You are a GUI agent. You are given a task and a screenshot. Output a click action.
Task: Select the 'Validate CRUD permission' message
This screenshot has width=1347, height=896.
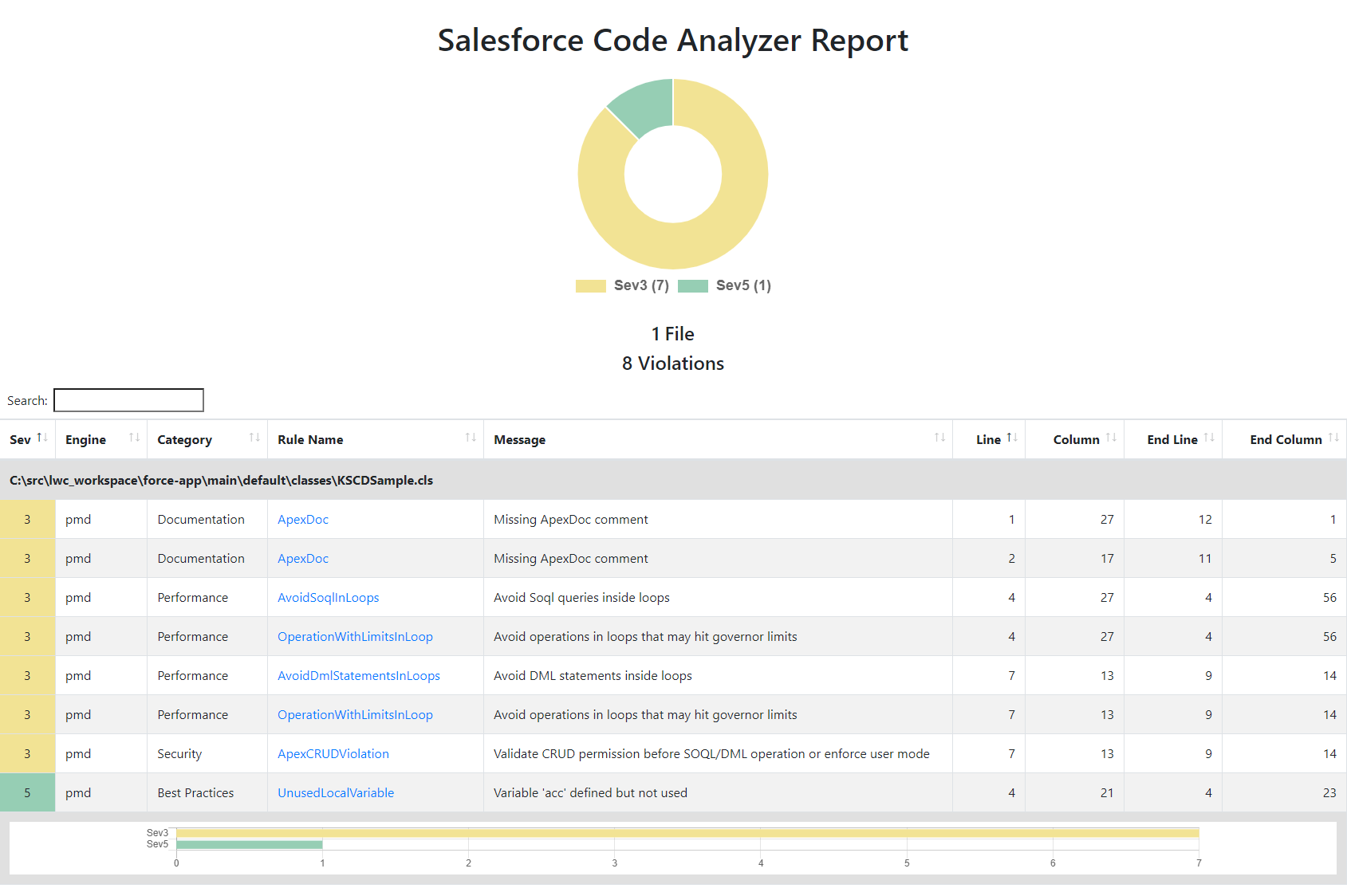[711, 754]
